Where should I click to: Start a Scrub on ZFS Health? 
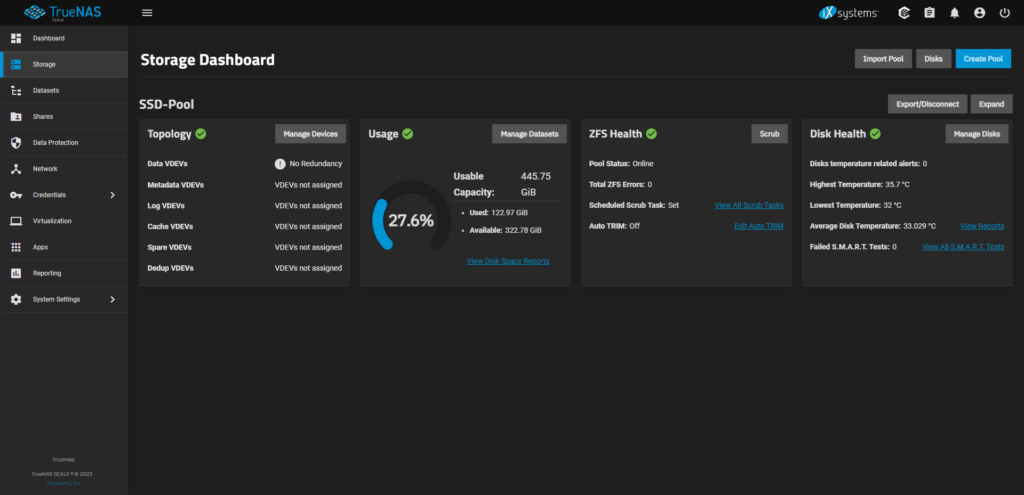point(769,134)
